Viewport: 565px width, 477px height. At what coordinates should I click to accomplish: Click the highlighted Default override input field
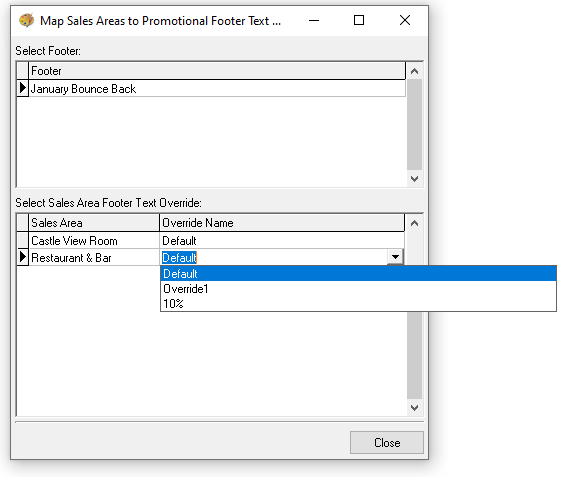click(x=274, y=258)
